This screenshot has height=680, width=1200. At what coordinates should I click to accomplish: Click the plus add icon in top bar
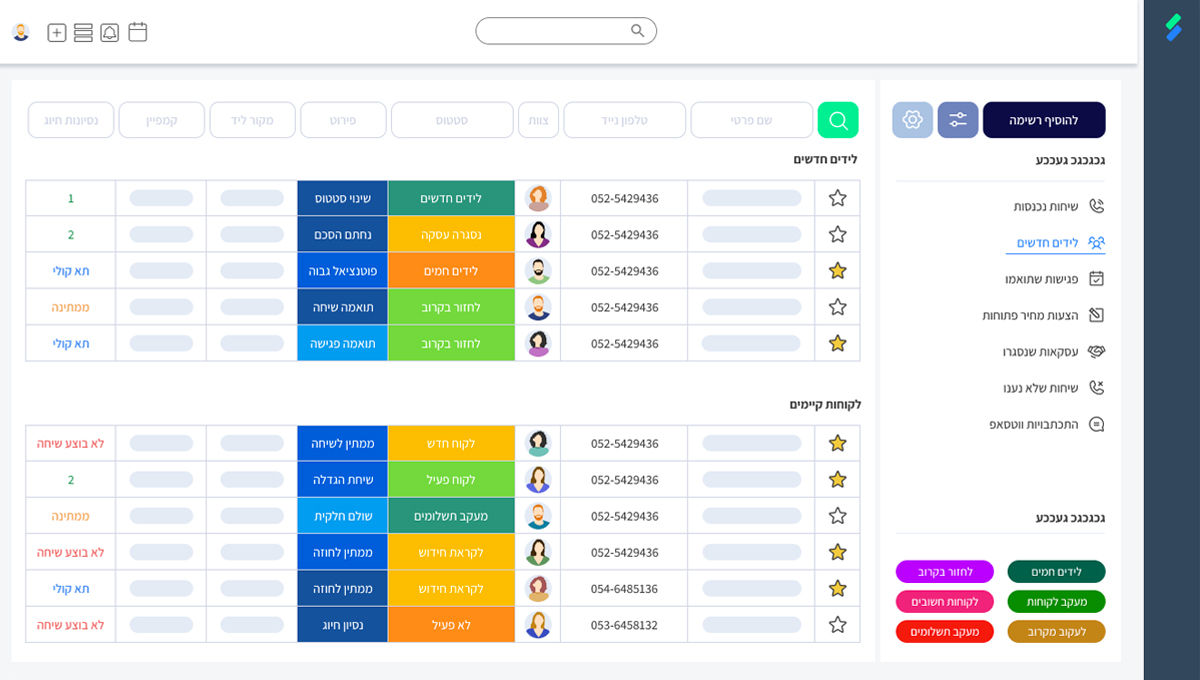point(57,32)
